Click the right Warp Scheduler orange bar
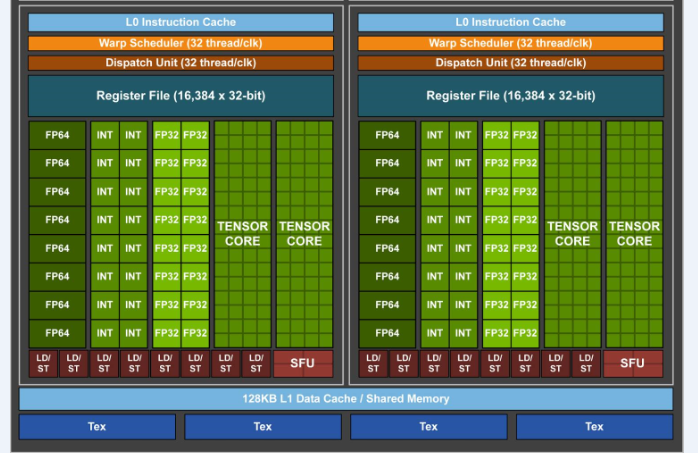Screen dimensions: 698x453 (510, 43)
